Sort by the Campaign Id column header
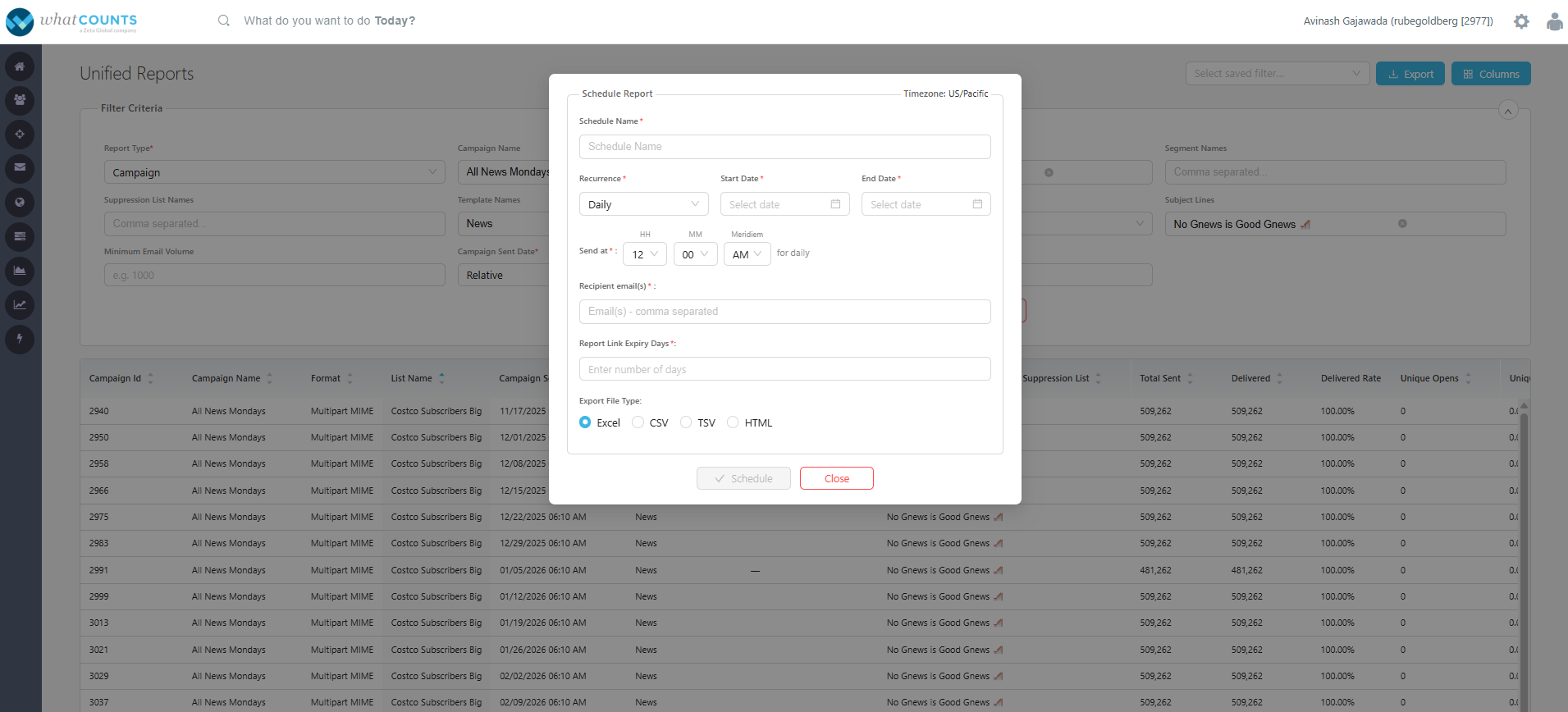This screenshot has height=712, width=1568. pyautogui.click(x=115, y=378)
